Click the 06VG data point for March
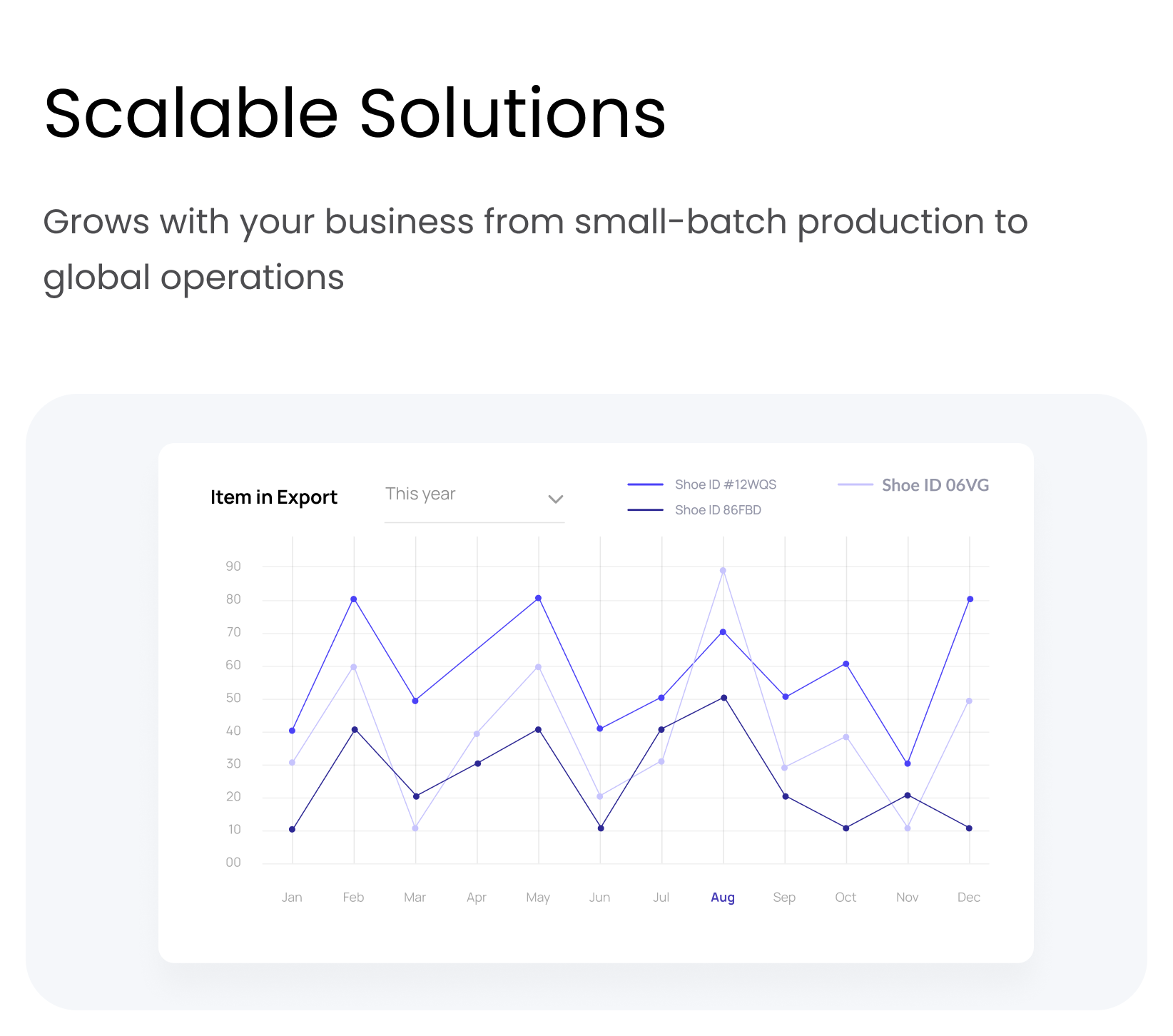1173x1036 pixels. pos(415,828)
